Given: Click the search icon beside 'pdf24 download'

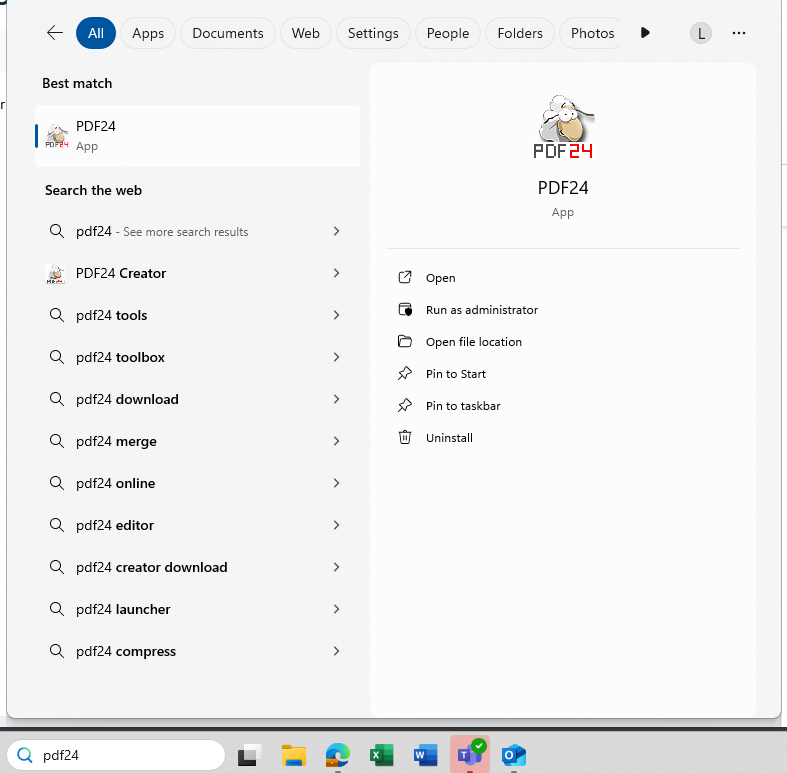Looking at the screenshot, I should [57, 399].
